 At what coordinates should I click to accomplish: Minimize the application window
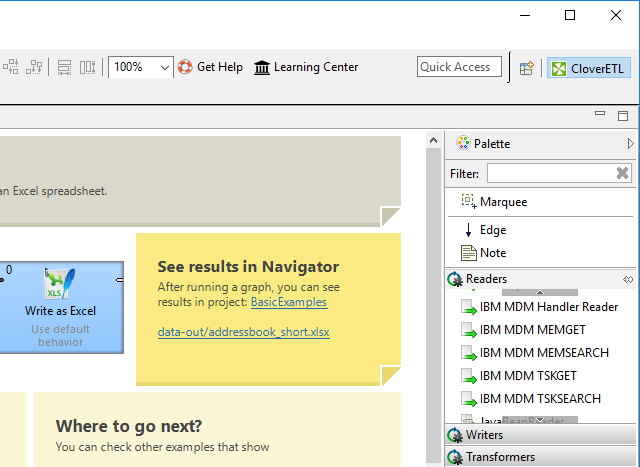tap(525, 16)
